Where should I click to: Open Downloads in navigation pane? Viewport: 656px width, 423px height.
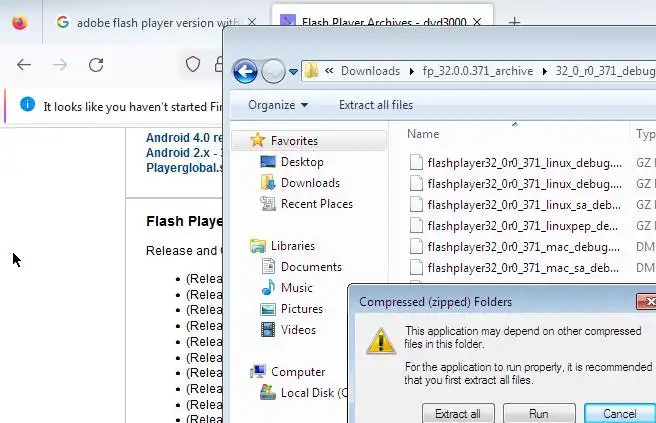[310, 183]
